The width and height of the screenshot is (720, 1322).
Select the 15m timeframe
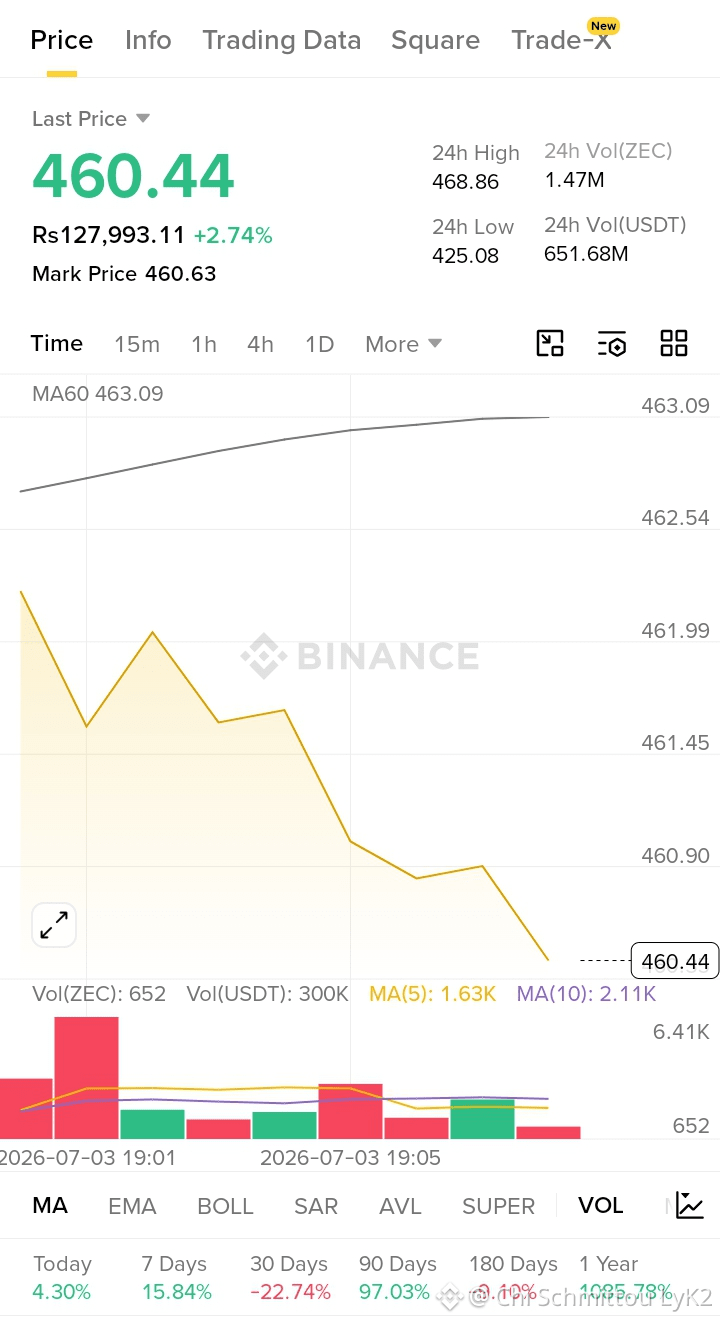click(x=137, y=344)
